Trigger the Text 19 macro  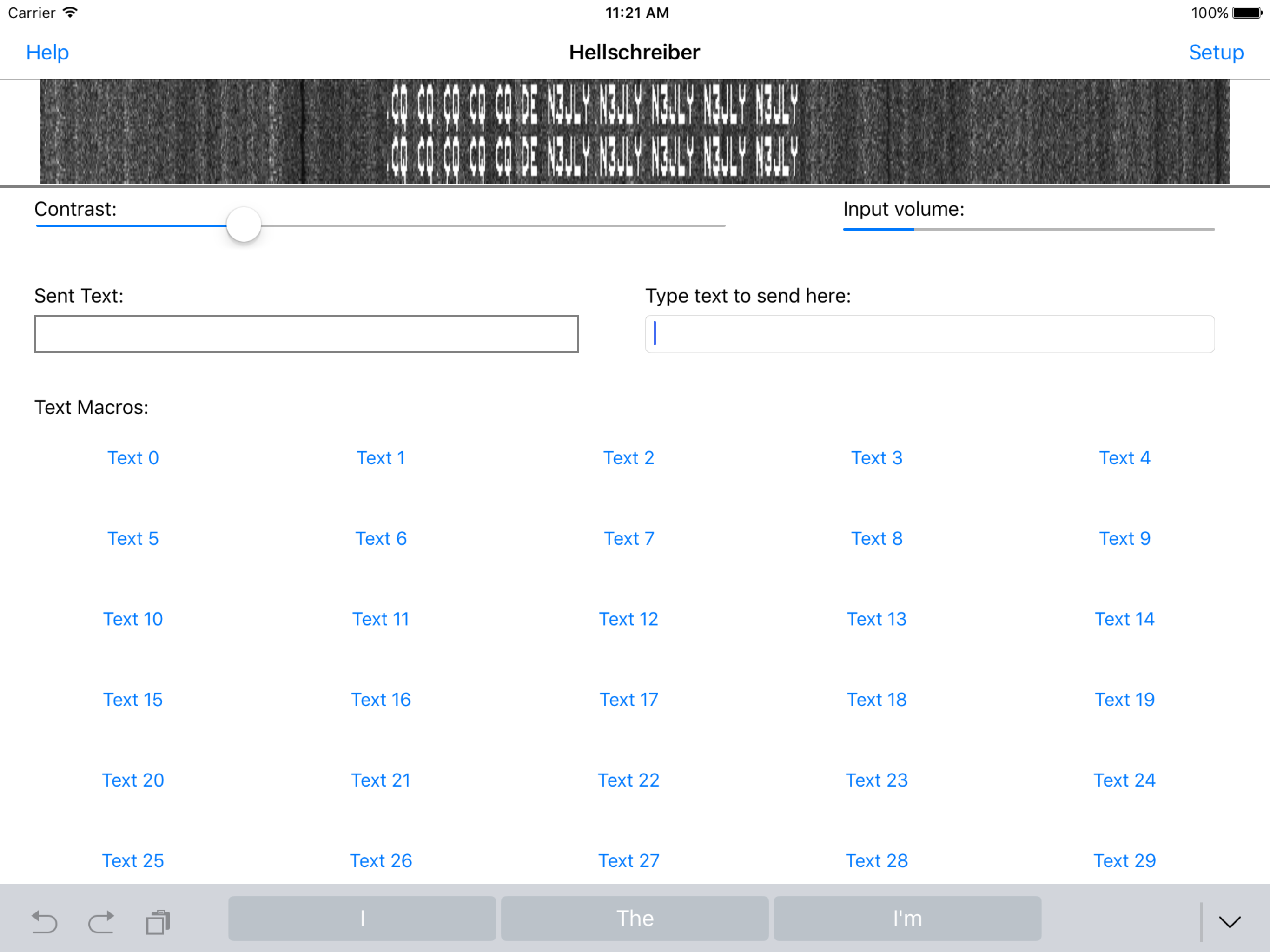(x=1124, y=700)
